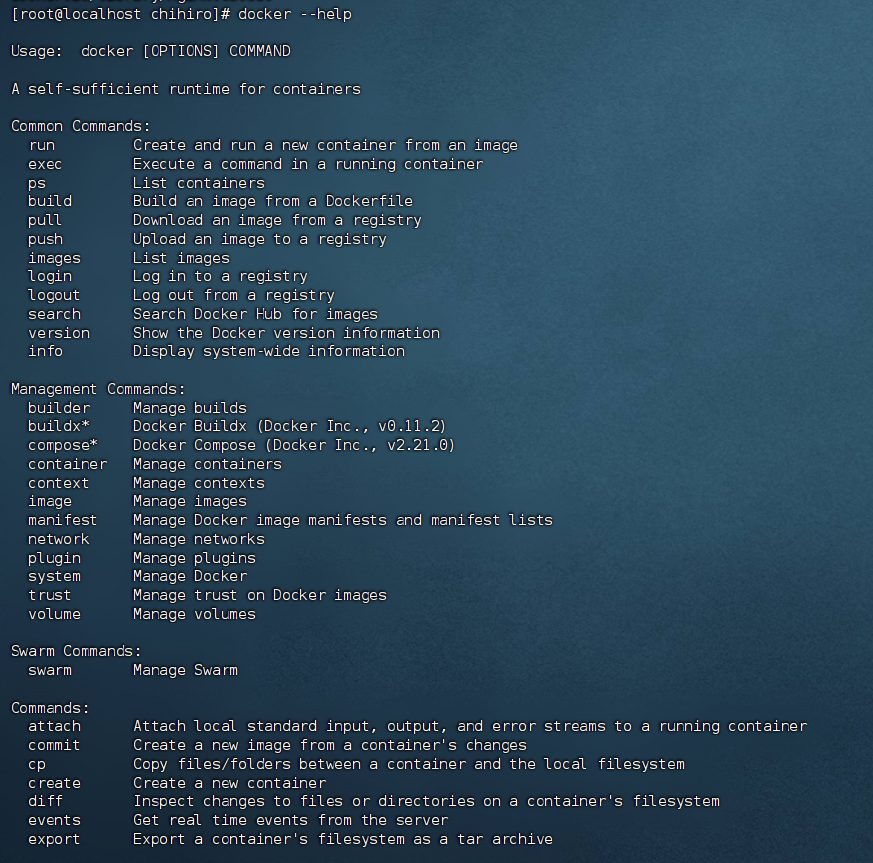873x863 pixels.
Task: Click the 'login' command entry
Action: click(x=50, y=277)
